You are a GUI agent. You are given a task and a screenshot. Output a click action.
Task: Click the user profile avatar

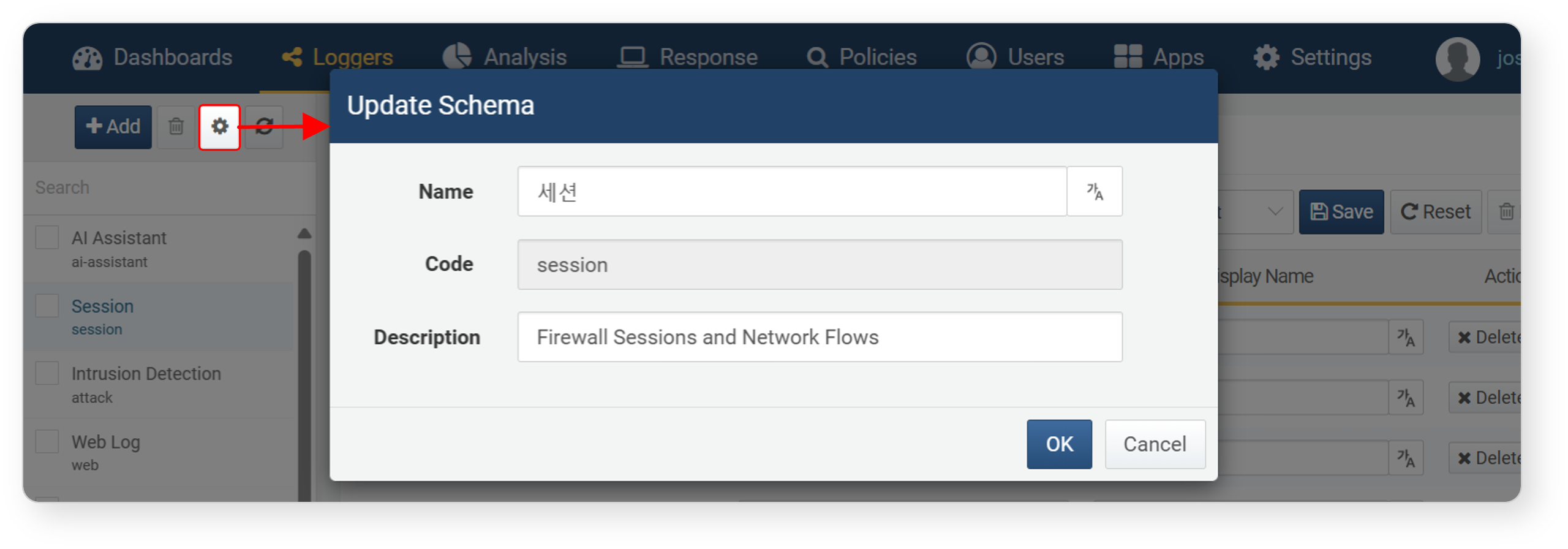click(x=1458, y=59)
